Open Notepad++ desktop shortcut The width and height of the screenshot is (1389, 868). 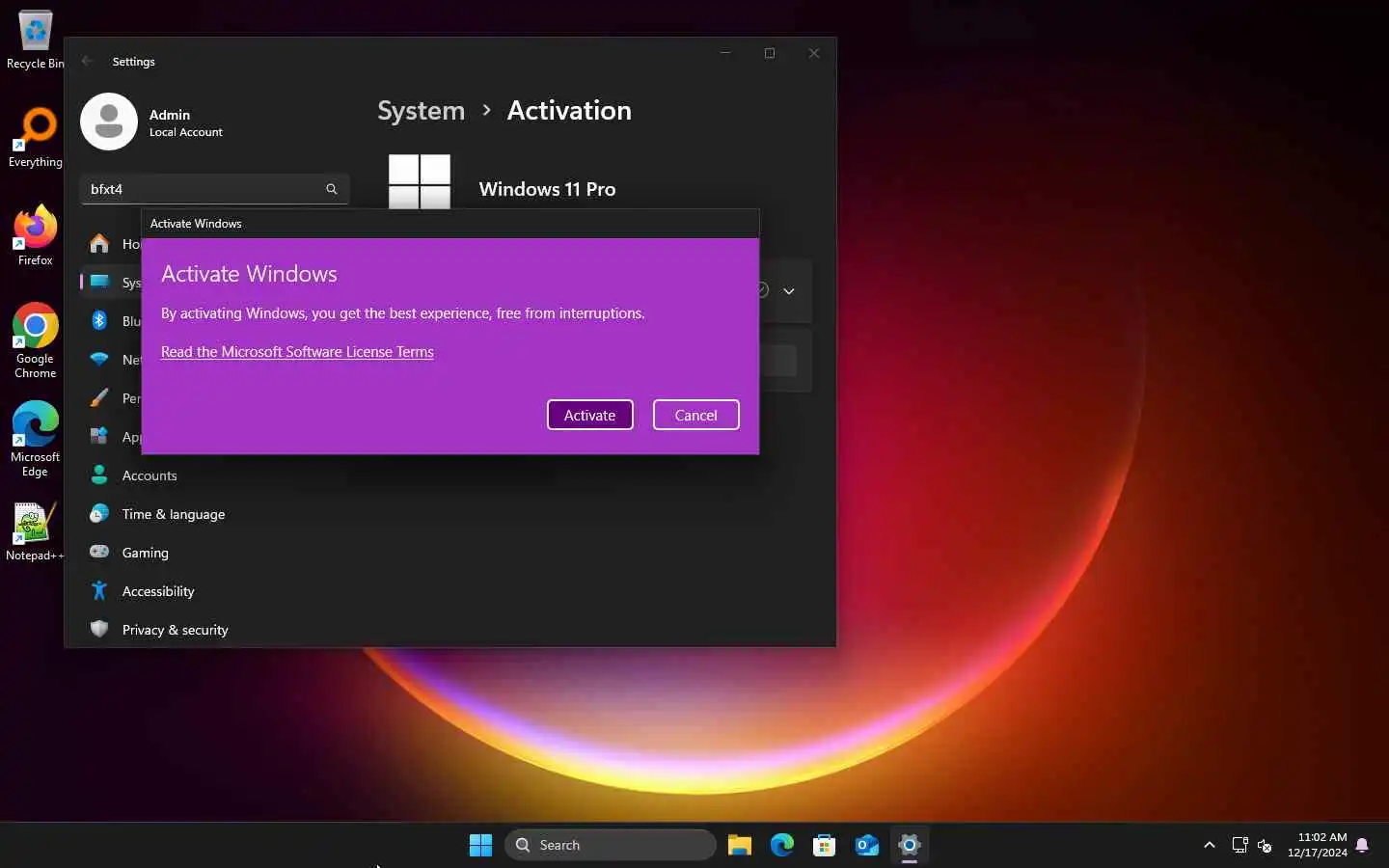(x=35, y=531)
